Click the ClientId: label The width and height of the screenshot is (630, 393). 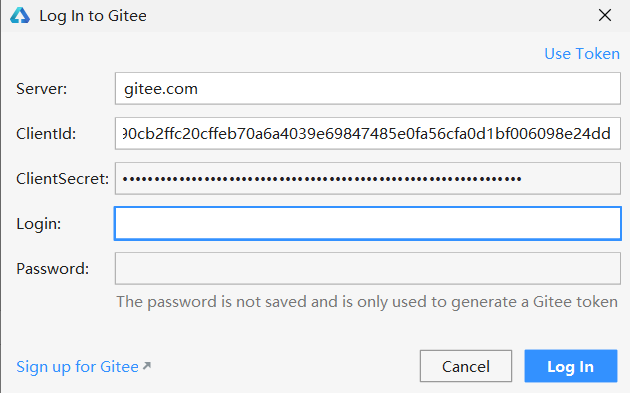(46, 134)
